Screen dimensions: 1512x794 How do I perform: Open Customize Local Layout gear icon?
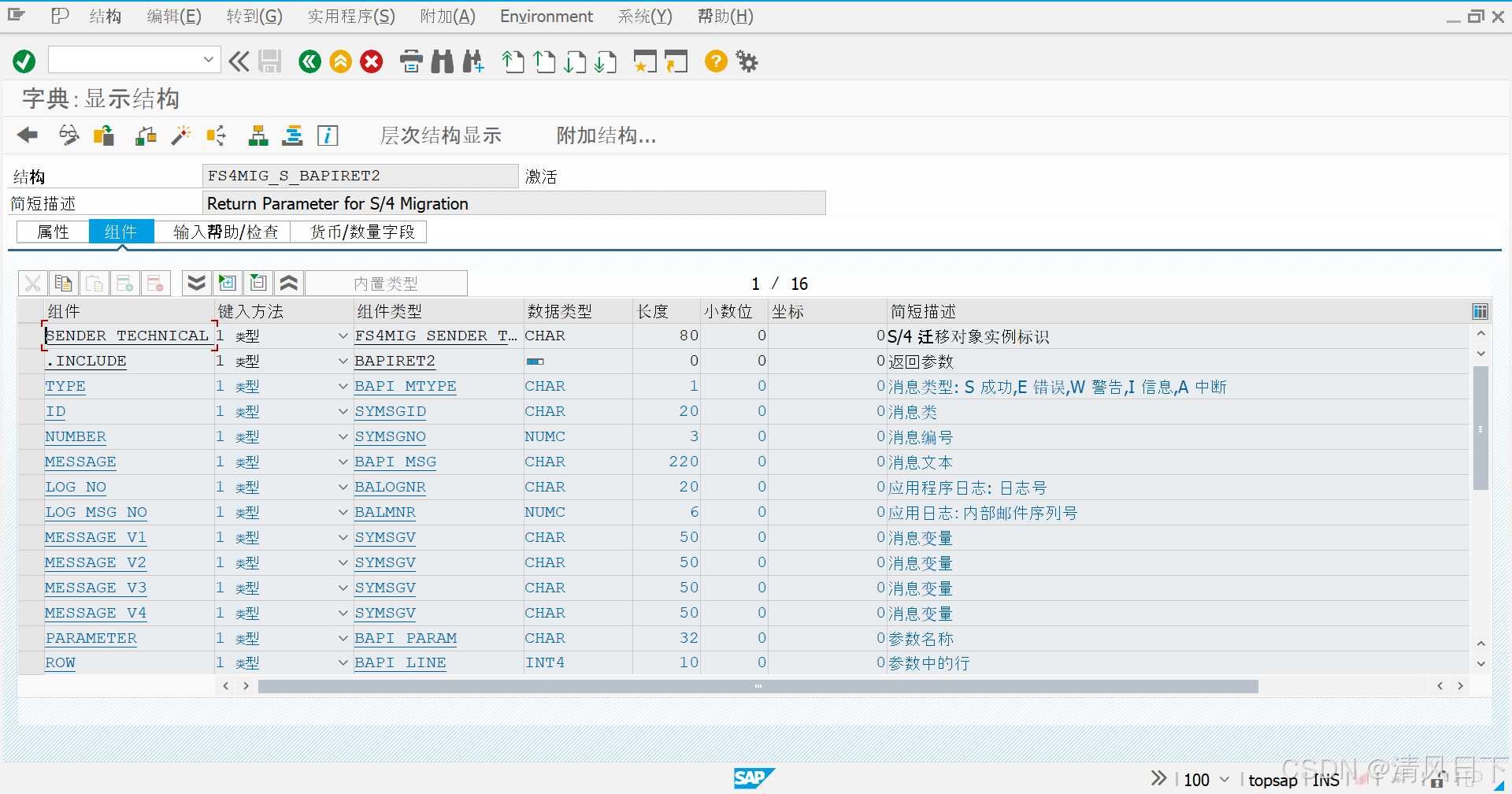(747, 61)
